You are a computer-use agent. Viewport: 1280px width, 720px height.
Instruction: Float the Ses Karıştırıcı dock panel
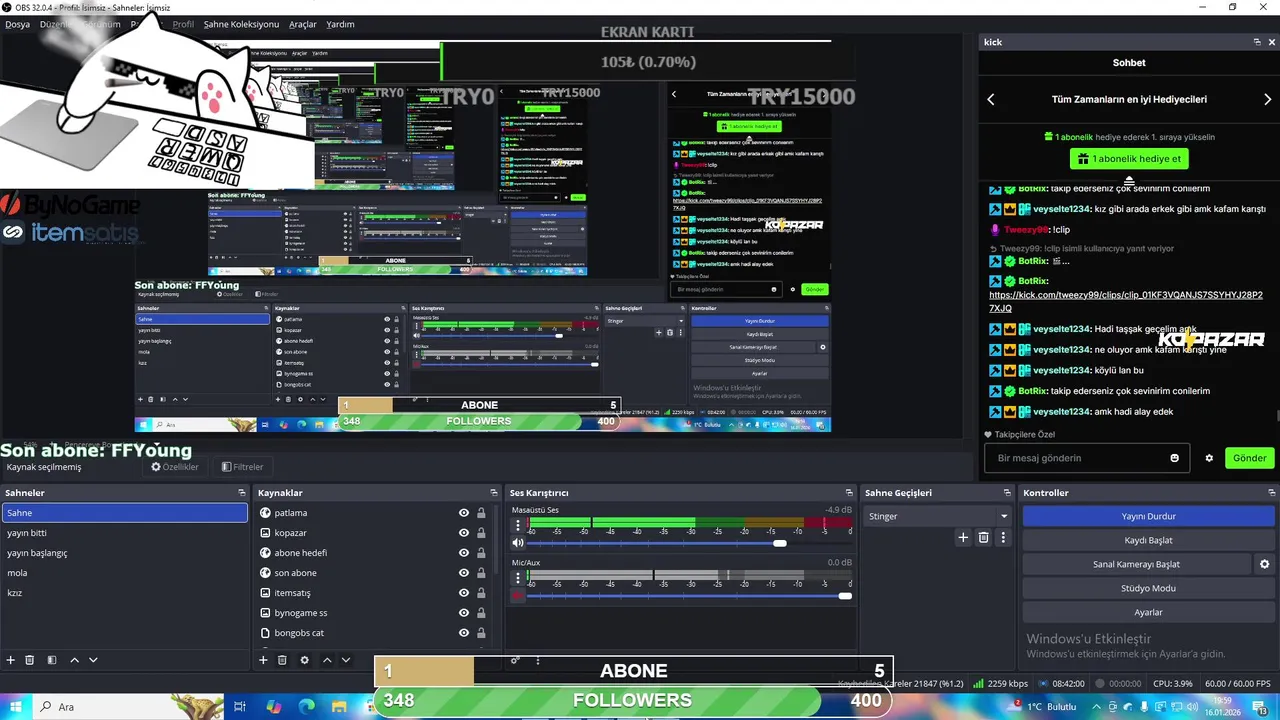[849, 493]
